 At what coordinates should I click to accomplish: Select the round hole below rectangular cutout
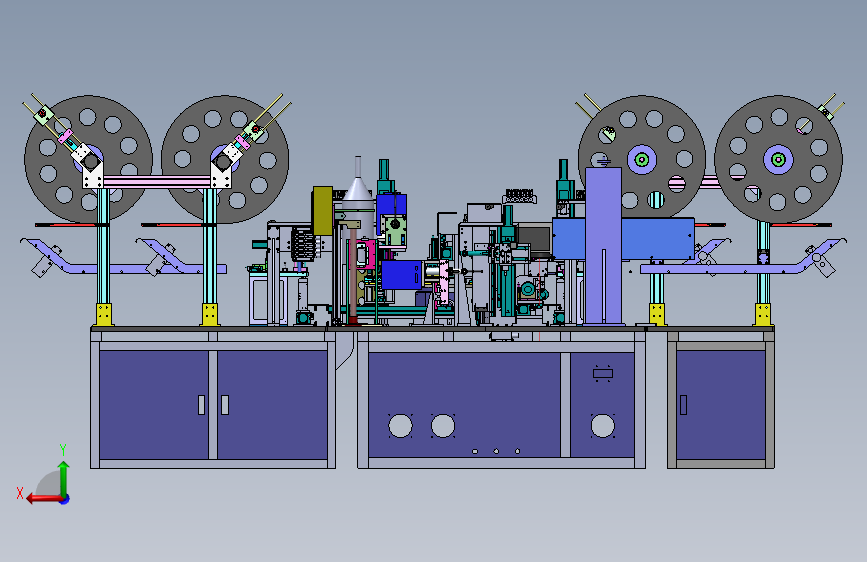pos(603,426)
